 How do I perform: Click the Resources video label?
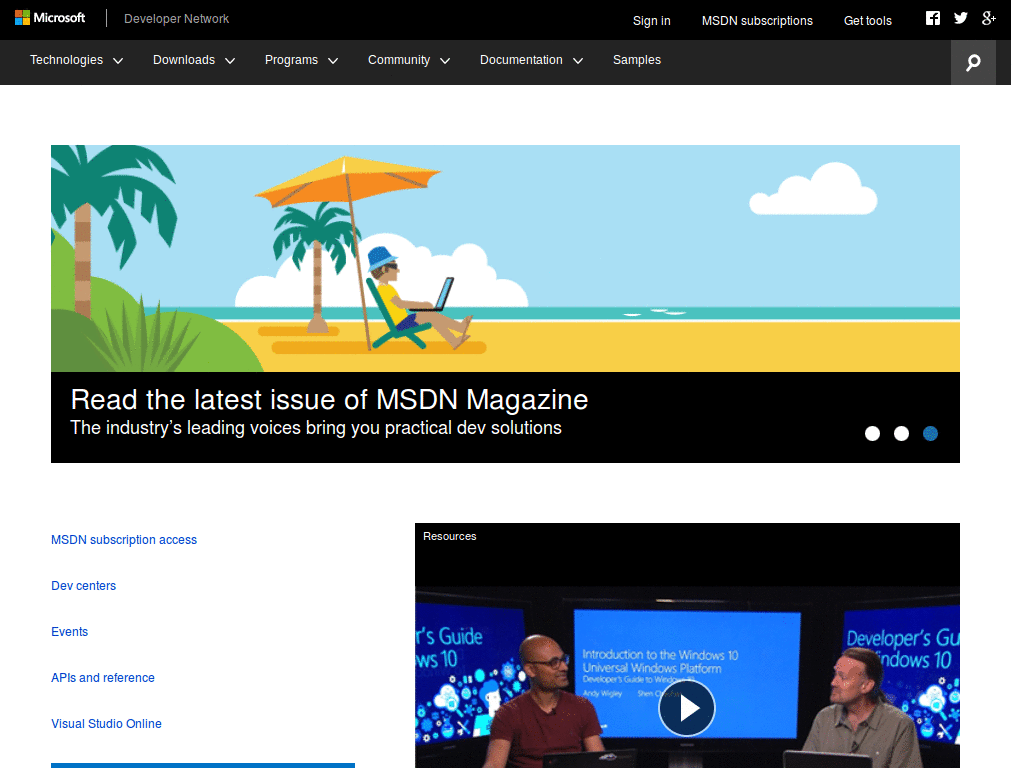pos(449,536)
